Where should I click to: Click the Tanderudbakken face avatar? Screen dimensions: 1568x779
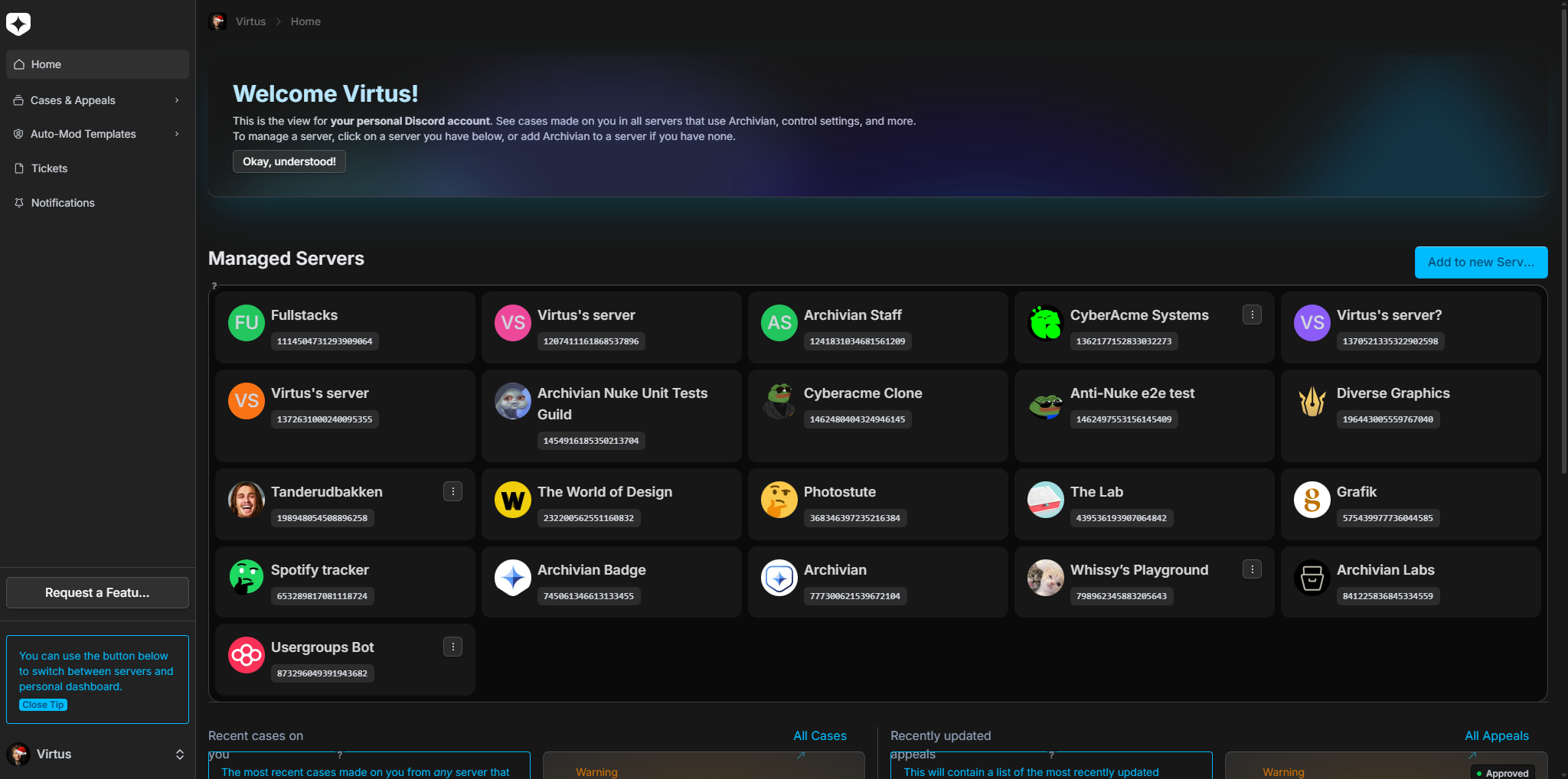click(247, 500)
